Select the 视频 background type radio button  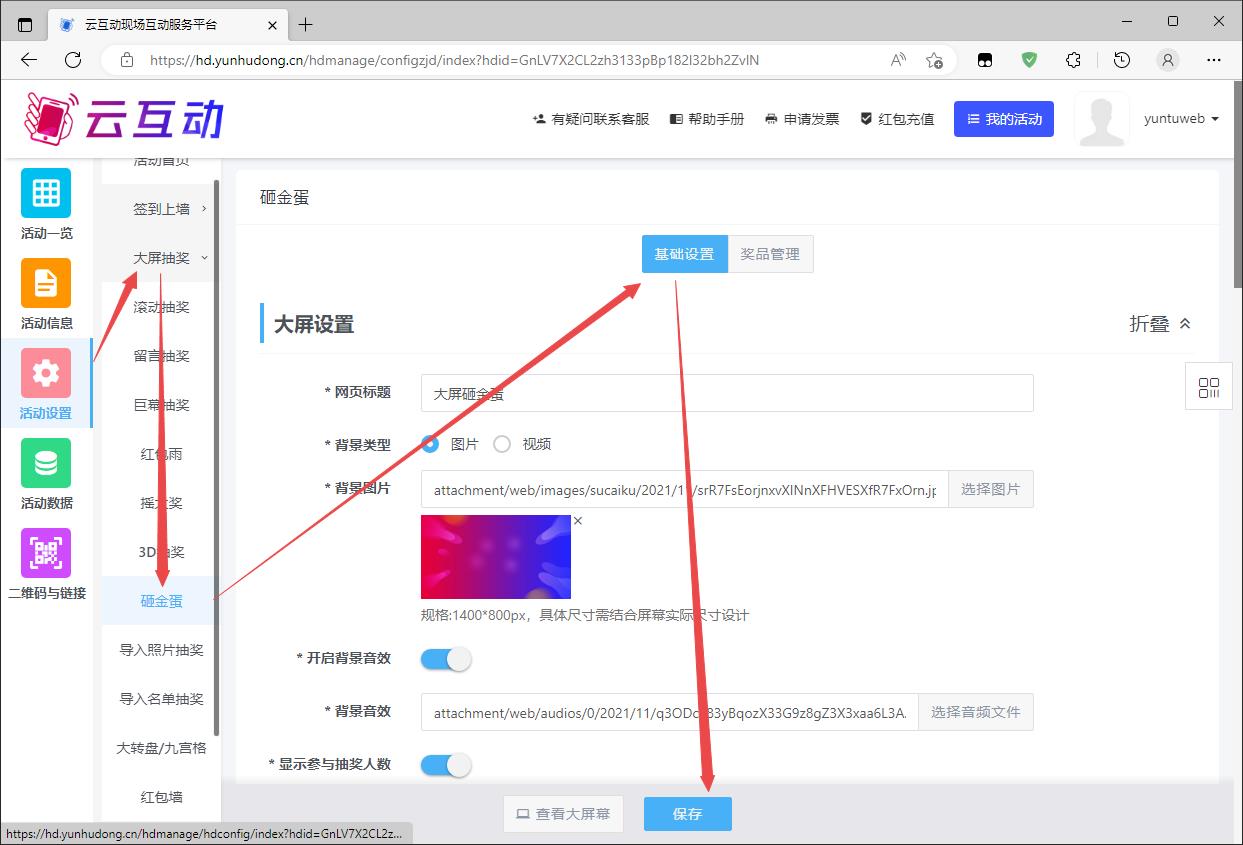[x=502, y=444]
